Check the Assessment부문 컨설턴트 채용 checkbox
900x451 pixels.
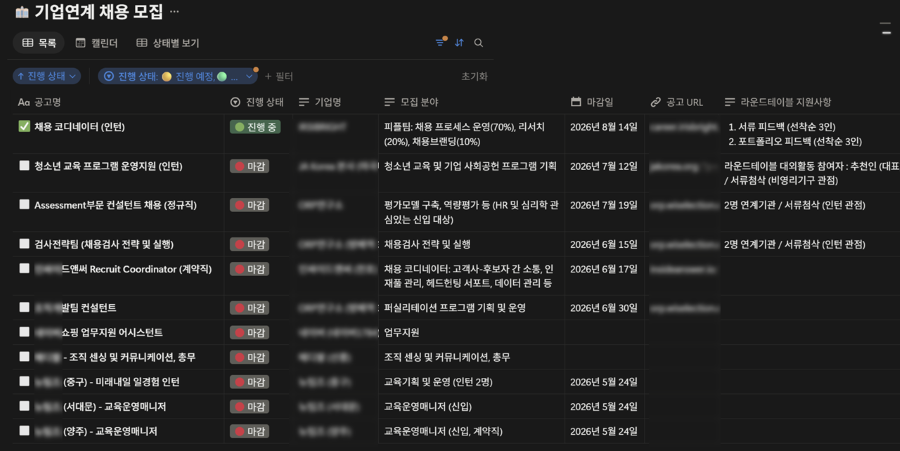coord(24,204)
